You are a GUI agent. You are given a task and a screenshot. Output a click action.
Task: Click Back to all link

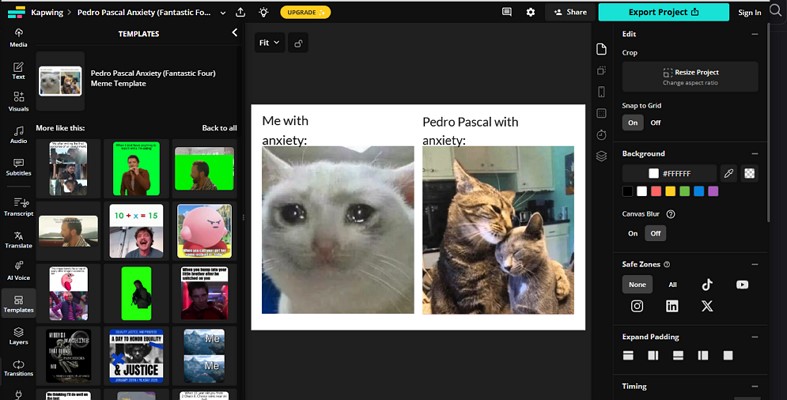pos(219,128)
